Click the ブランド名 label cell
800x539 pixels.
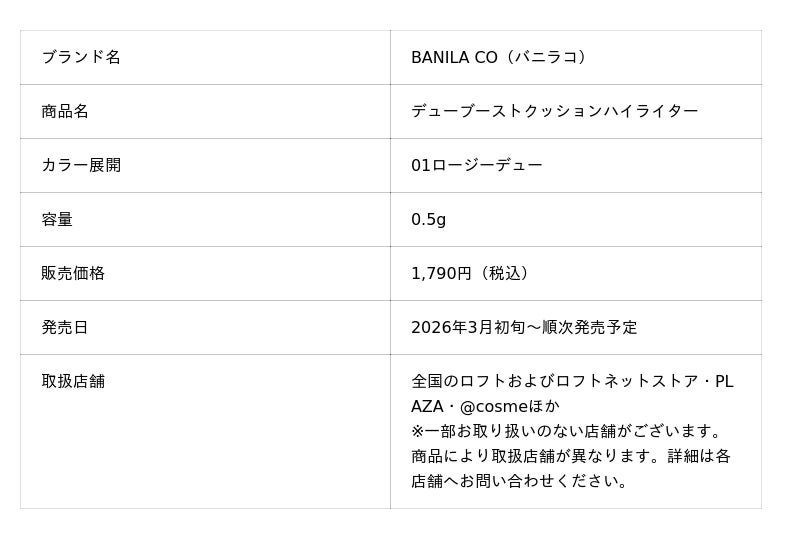pyautogui.click(x=81, y=57)
